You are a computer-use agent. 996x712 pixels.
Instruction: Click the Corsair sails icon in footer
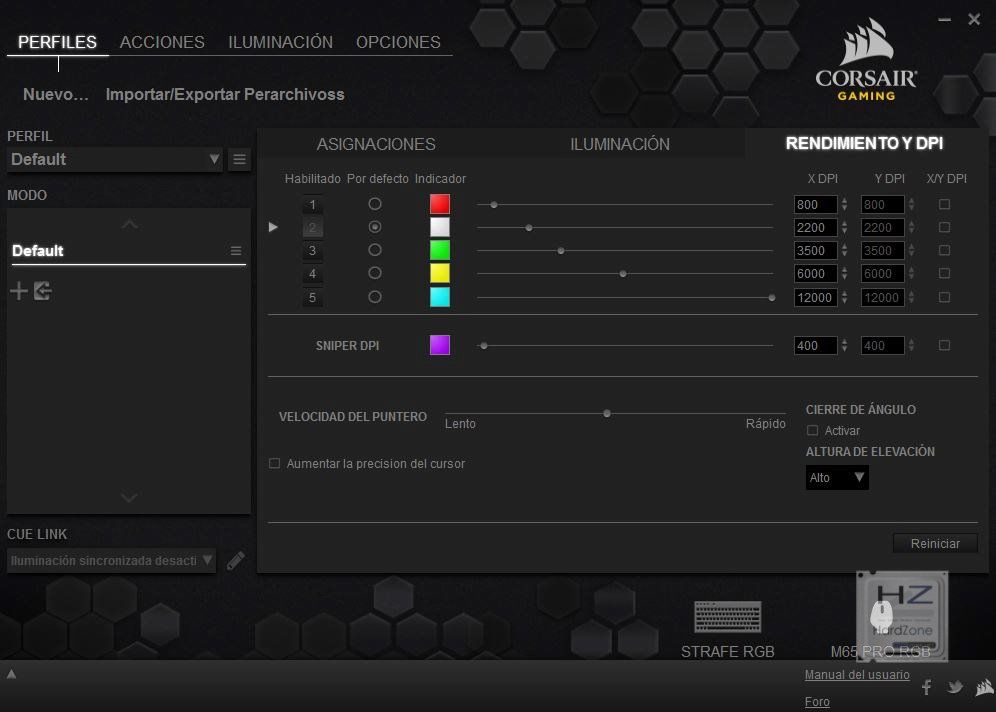tap(985, 687)
